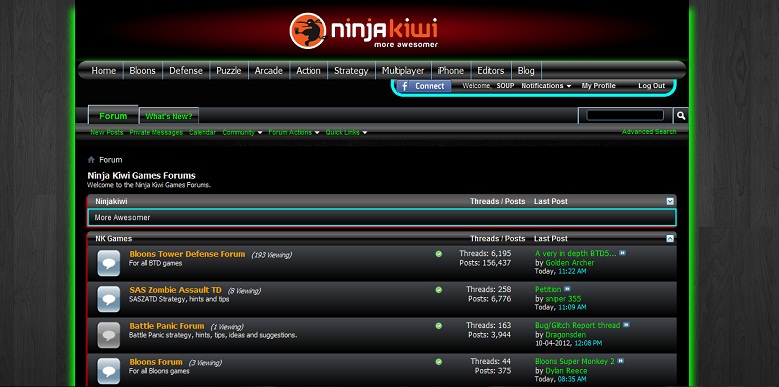Switch to the What's New? tab
Screen dimensions: 779x387
169,116
